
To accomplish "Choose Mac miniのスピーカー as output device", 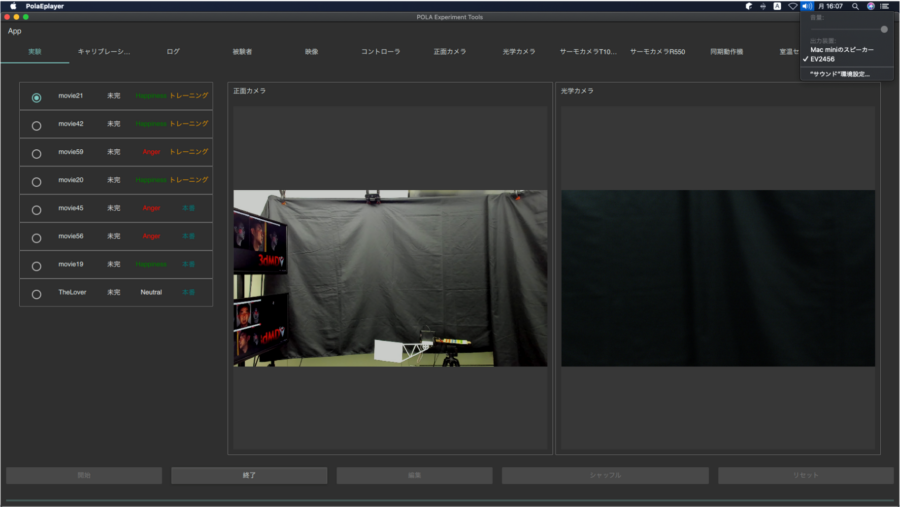I will click(841, 50).
